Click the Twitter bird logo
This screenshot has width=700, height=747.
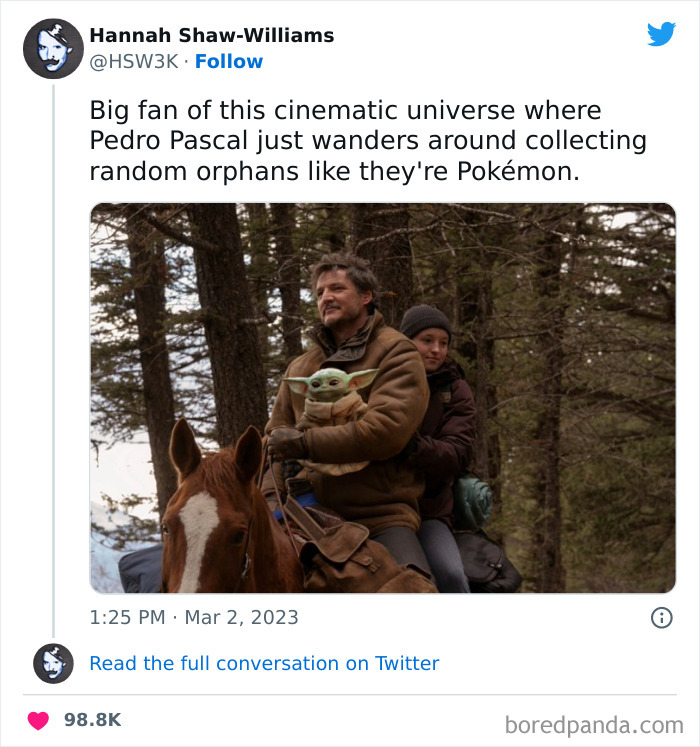coord(661,35)
